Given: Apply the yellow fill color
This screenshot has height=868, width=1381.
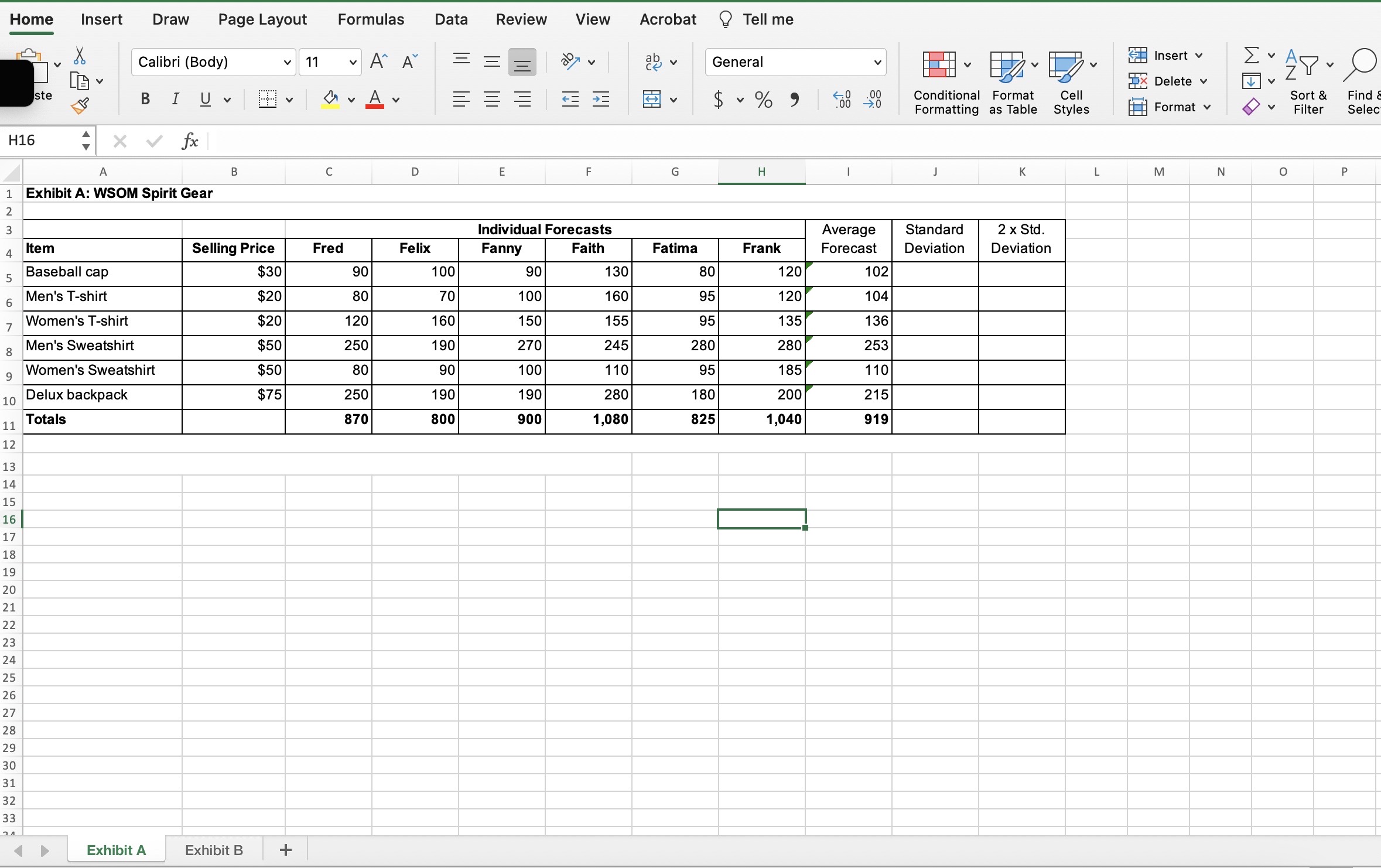Looking at the screenshot, I should [x=330, y=100].
